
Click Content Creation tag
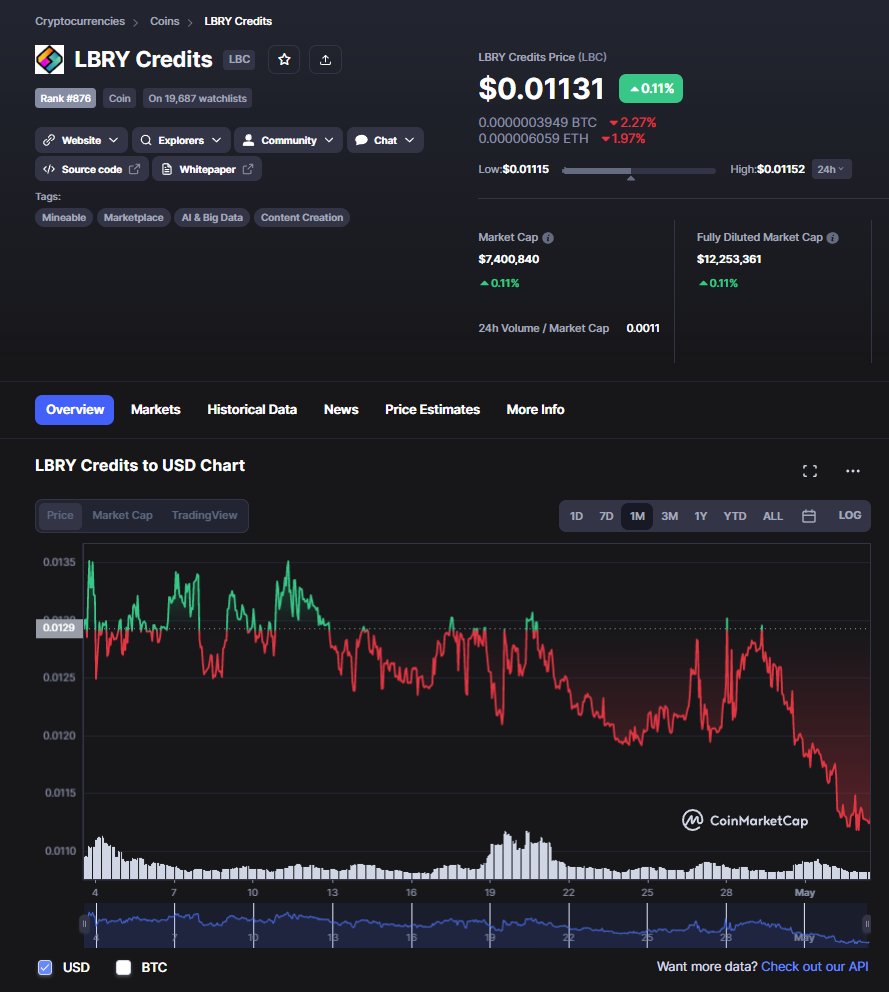coord(302,218)
